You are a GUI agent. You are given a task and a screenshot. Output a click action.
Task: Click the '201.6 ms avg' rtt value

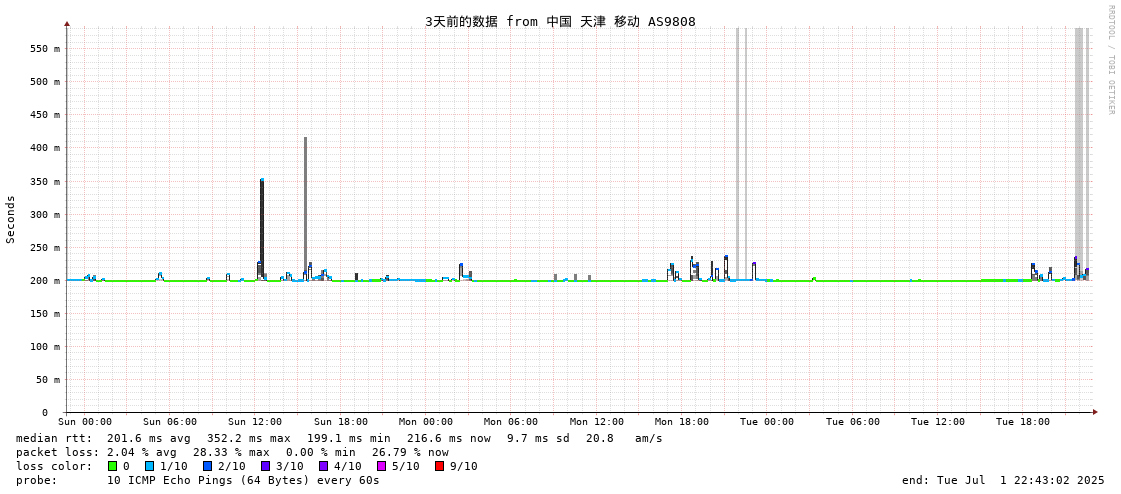(149, 438)
